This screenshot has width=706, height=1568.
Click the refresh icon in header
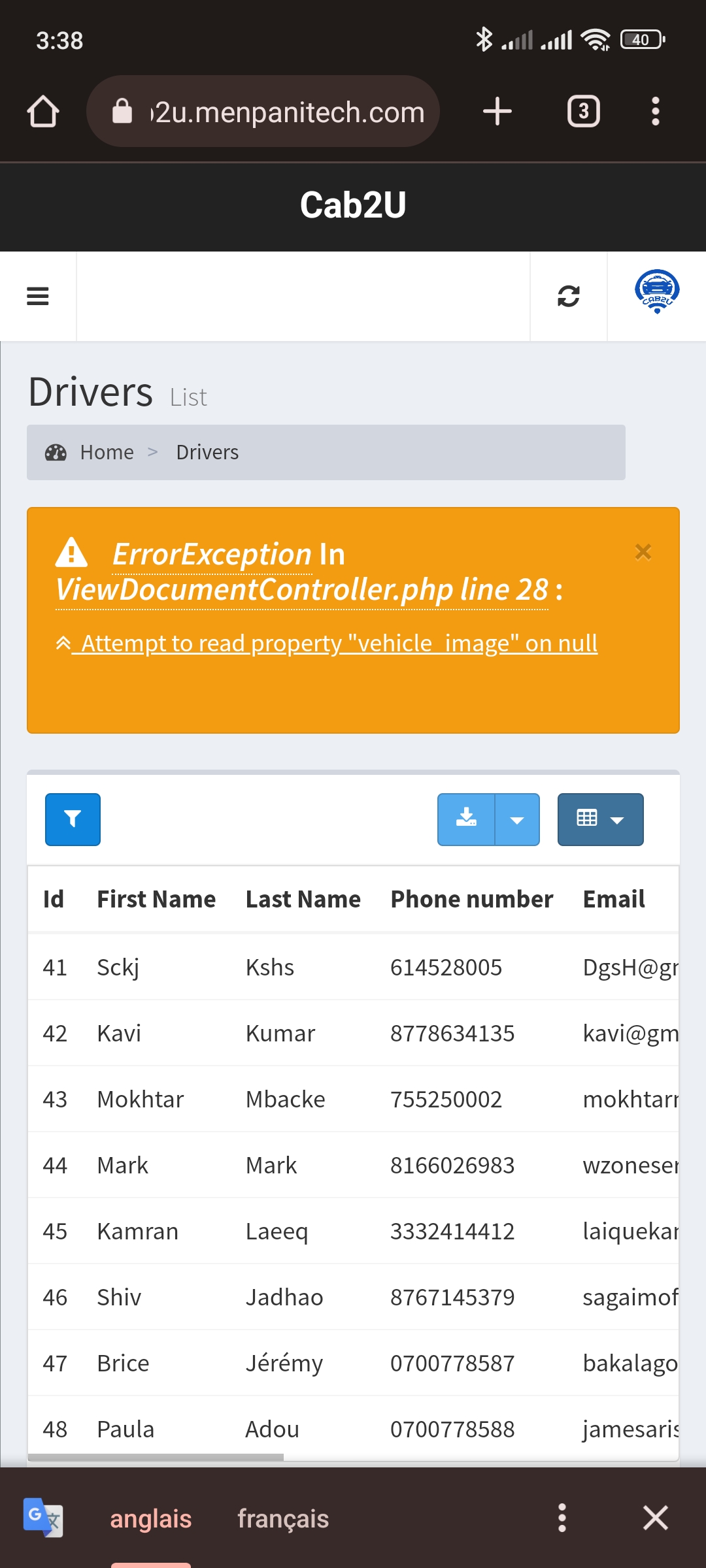(568, 297)
